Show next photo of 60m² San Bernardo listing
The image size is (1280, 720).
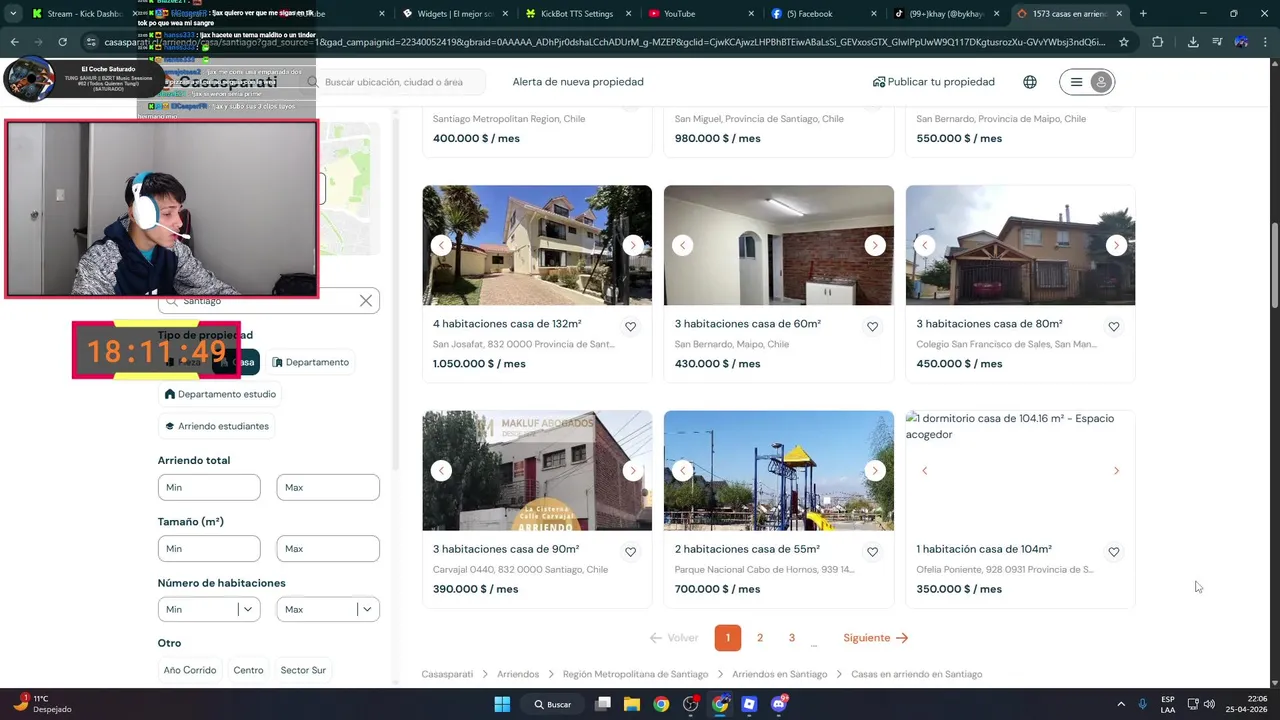(875, 245)
